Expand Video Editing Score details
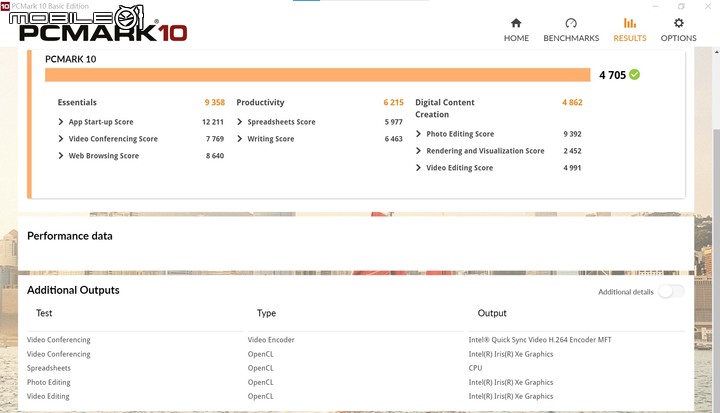This screenshot has width=720, height=413. tap(418, 168)
